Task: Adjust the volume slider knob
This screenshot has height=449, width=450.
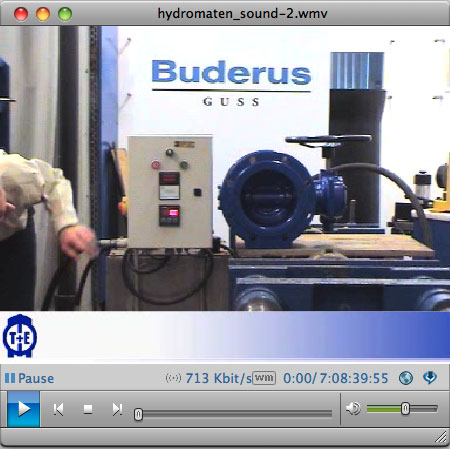Action: point(405,408)
